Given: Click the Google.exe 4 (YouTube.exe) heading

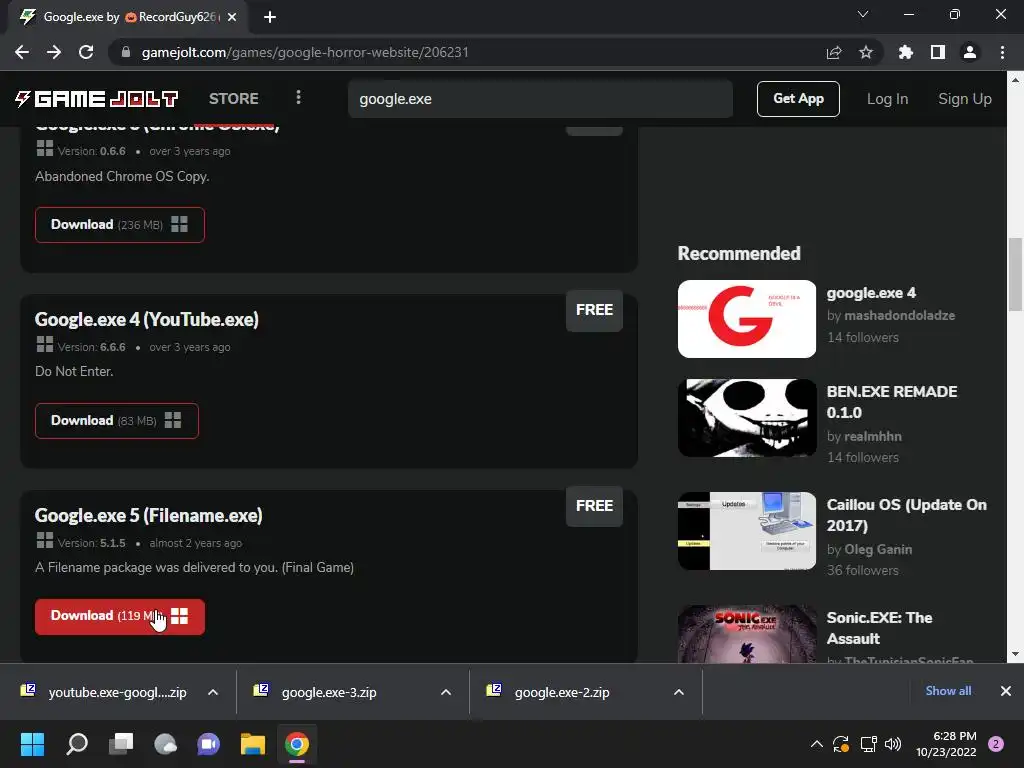Looking at the screenshot, I should [146, 319].
